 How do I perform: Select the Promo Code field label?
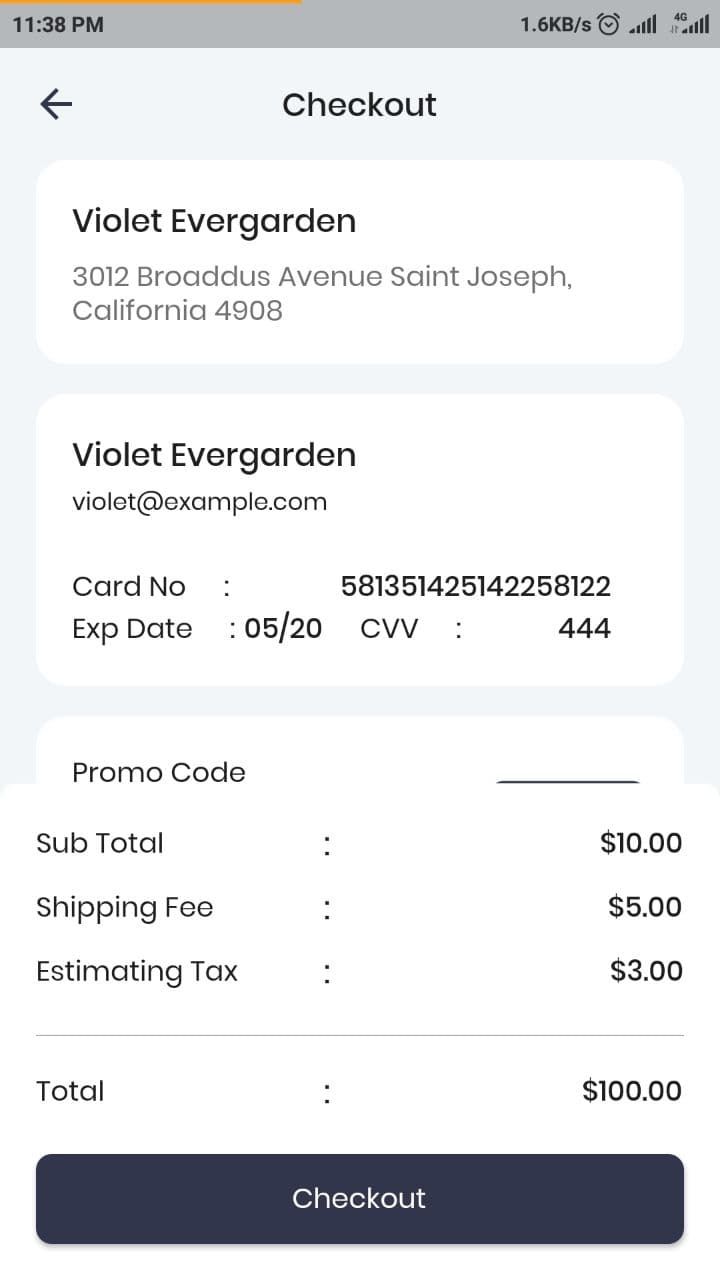pos(159,772)
